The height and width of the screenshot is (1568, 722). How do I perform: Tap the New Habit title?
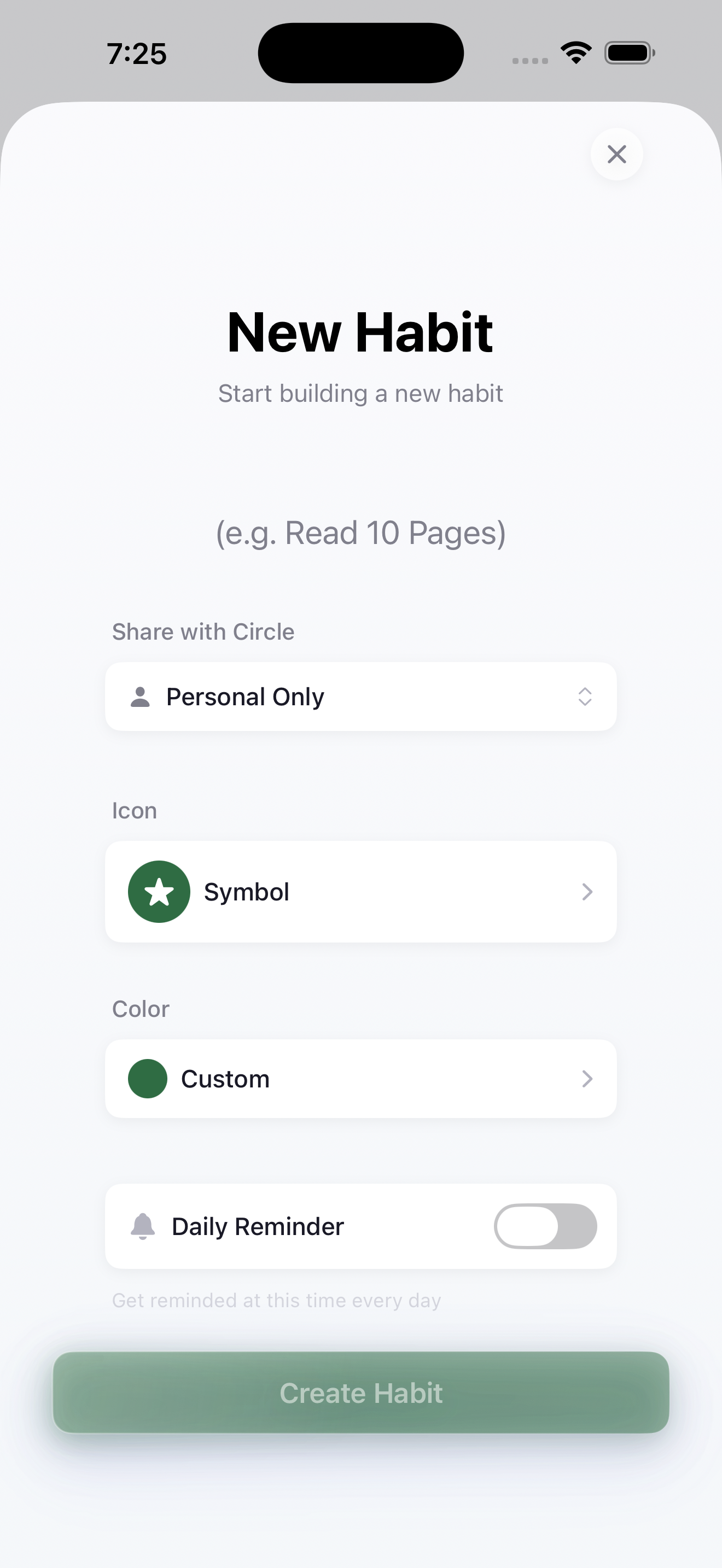pos(360,332)
